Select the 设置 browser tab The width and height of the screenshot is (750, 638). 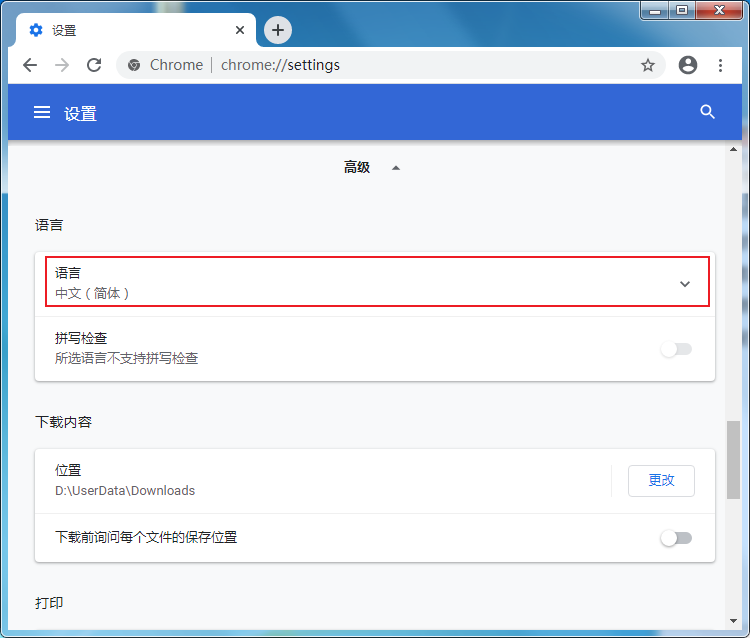136,30
